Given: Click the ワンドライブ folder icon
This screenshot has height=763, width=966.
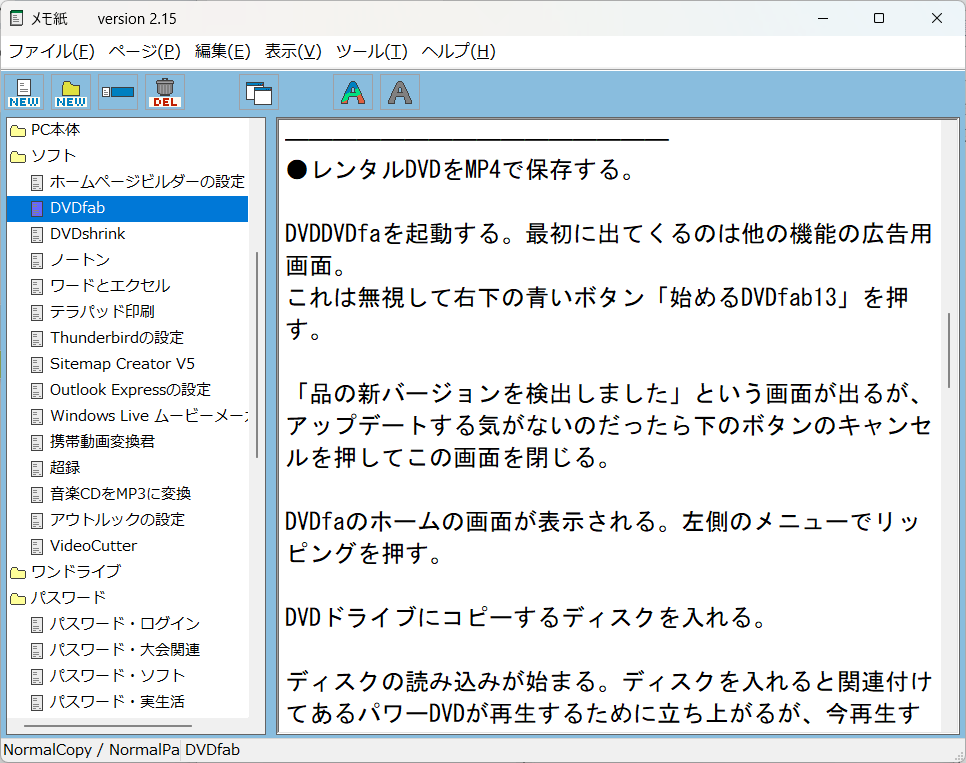Looking at the screenshot, I should click(x=18, y=573).
